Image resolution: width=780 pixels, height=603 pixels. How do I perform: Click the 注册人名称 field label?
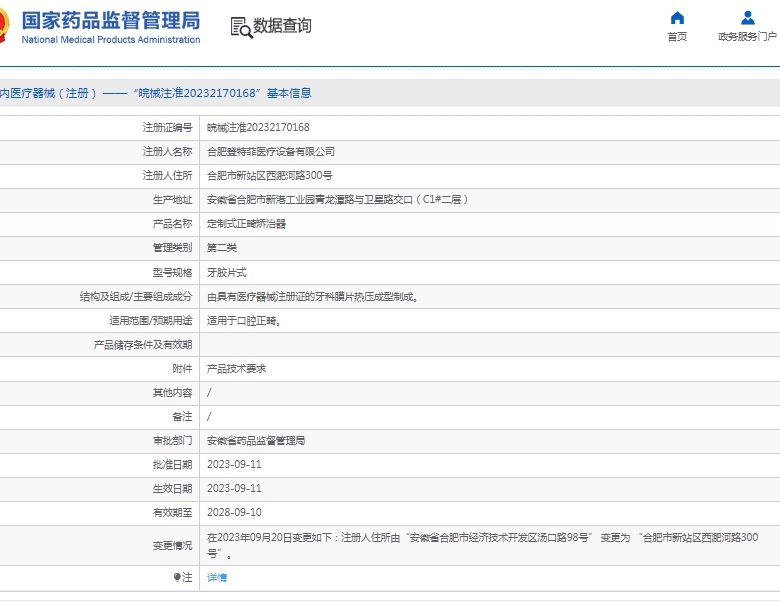(x=167, y=152)
